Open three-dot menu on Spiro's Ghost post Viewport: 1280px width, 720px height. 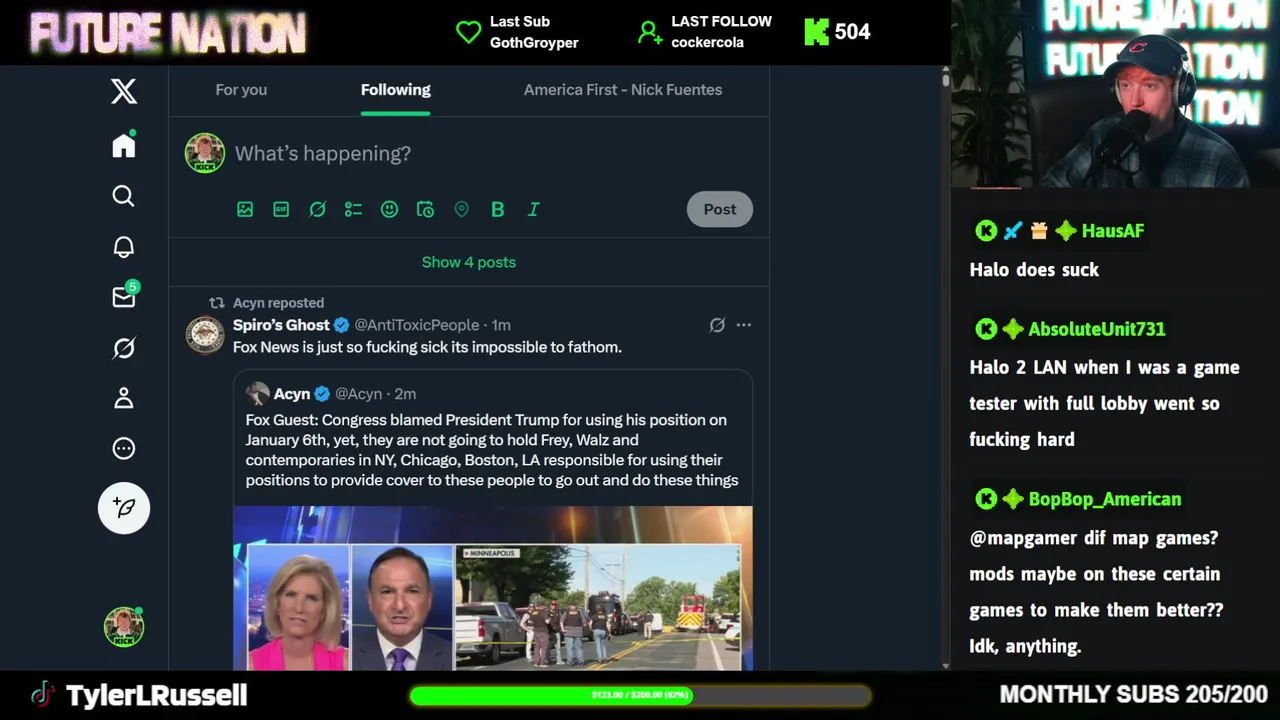pyautogui.click(x=744, y=325)
